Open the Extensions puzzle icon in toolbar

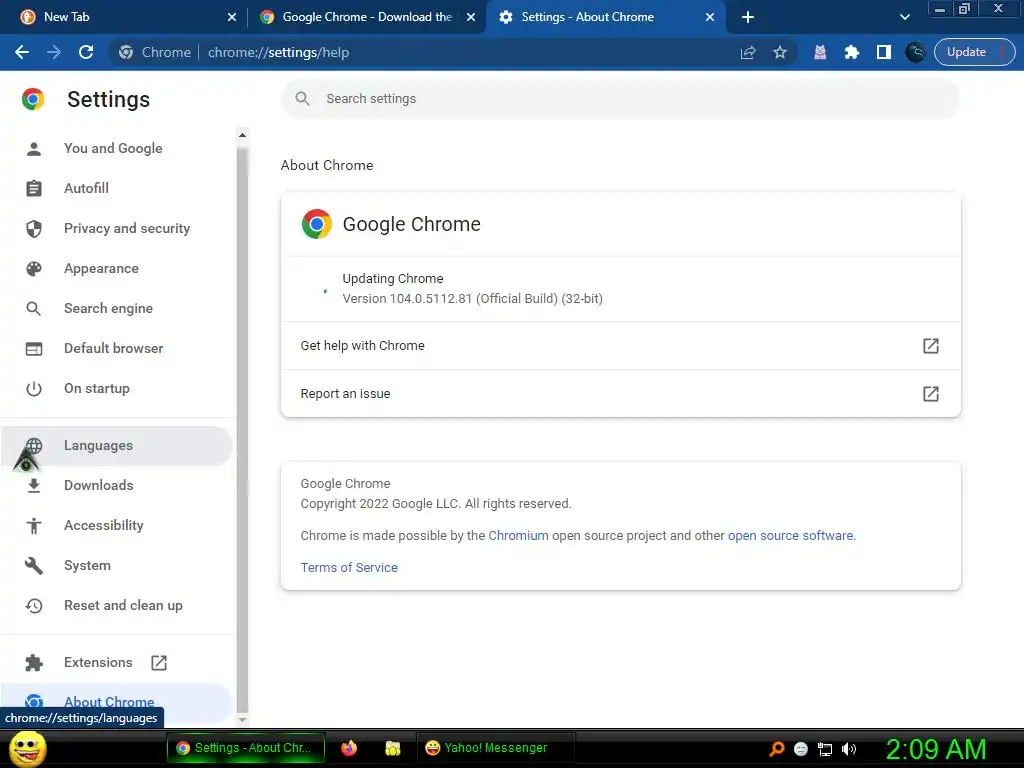852,52
